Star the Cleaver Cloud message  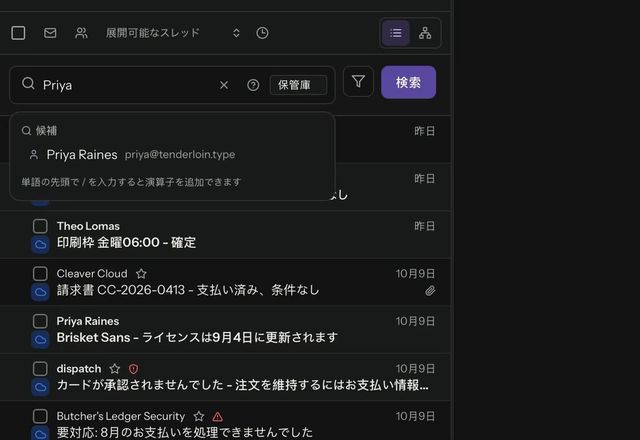point(141,273)
